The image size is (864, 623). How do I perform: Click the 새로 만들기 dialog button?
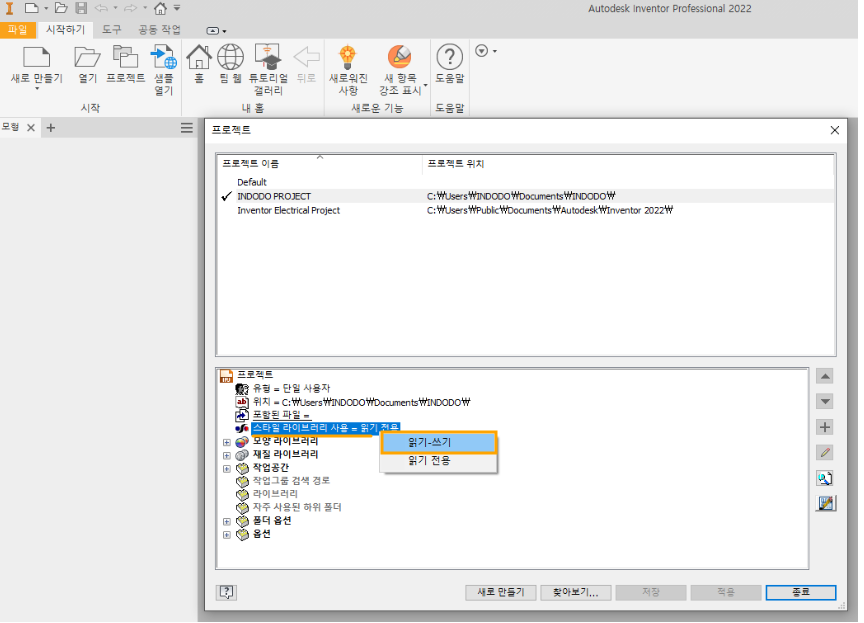click(x=500, y=592)
